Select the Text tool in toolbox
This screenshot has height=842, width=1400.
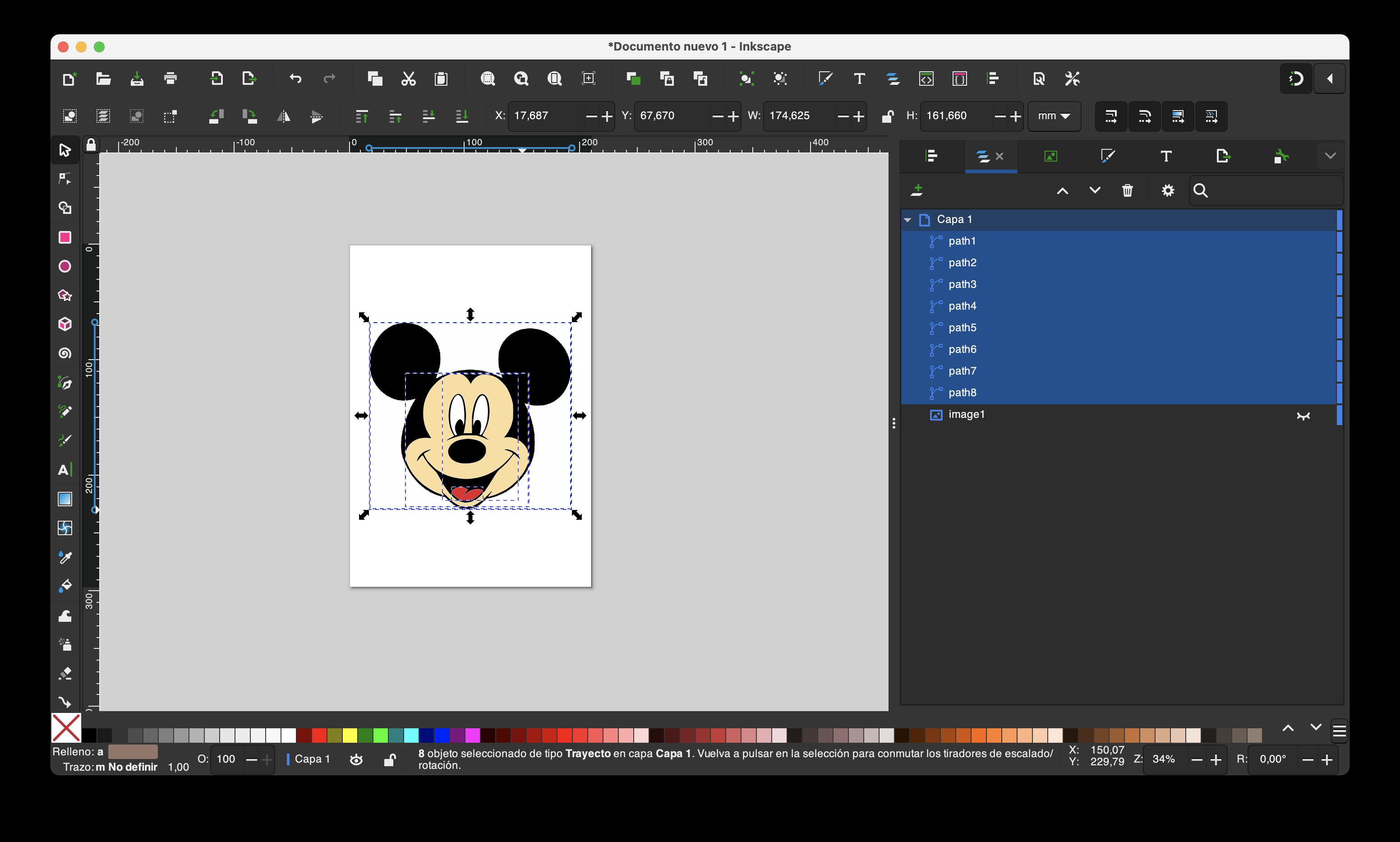[x=64, y=470]
